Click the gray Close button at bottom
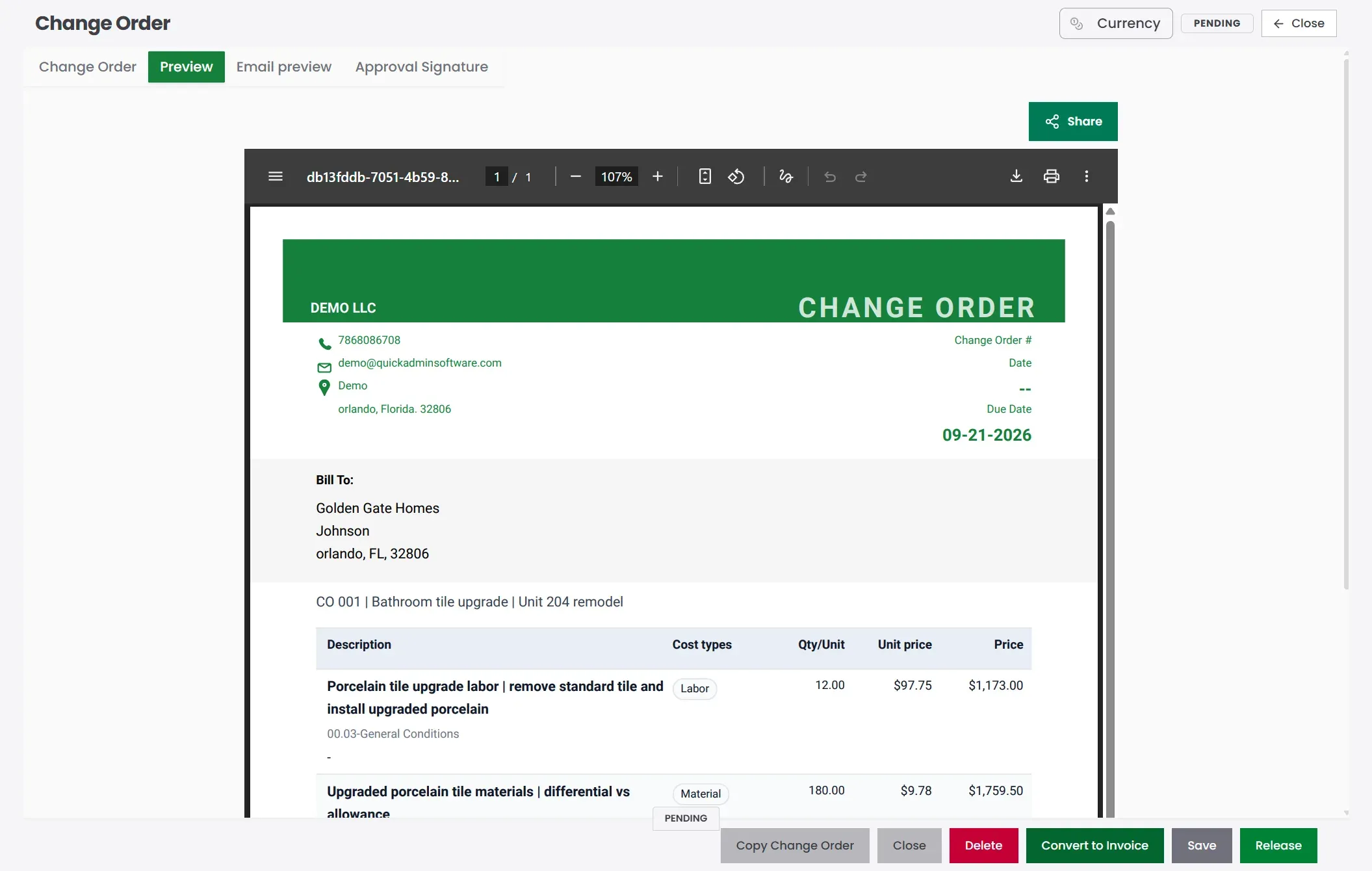The image size is (1372, 871). [x=909, y=846]
